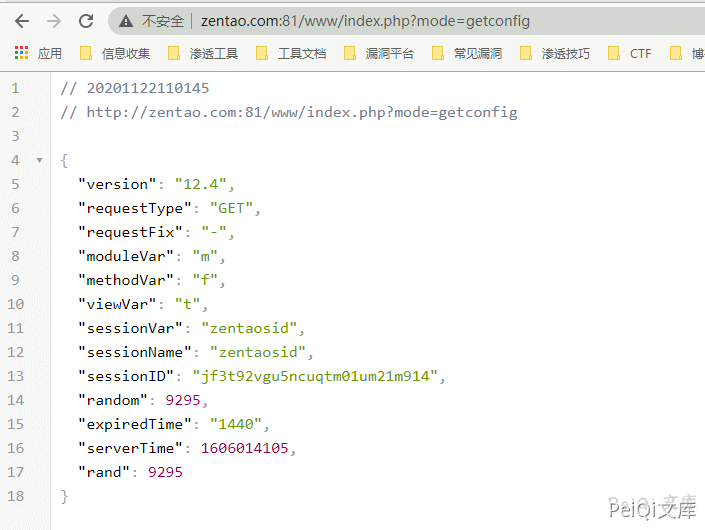Click the "12.4" version value
The height and width of the screenshot is (530, 705).
click(203, 184)
